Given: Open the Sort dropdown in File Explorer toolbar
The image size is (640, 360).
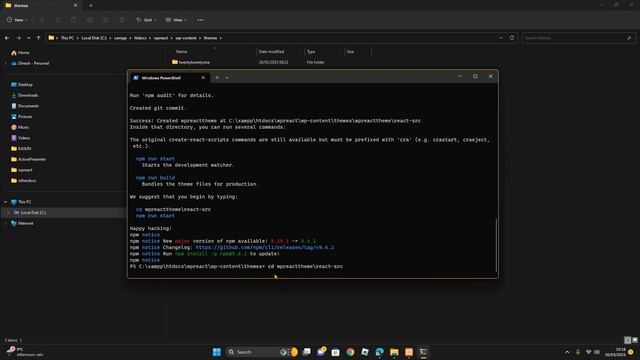Looking at the screenshot, I should click(x=146, y=20).
